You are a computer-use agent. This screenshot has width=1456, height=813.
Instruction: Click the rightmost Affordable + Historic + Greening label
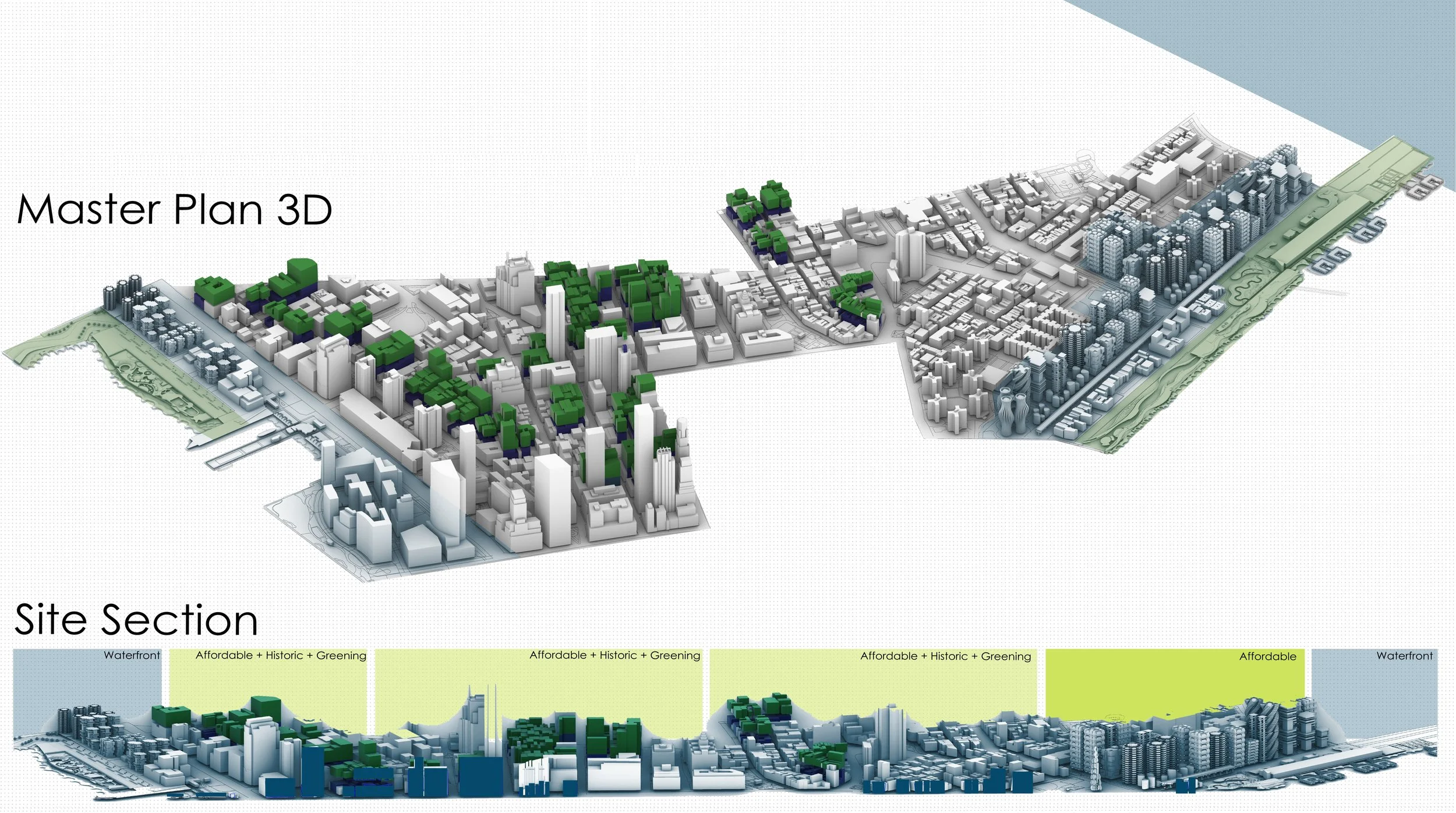coord(945,656)
